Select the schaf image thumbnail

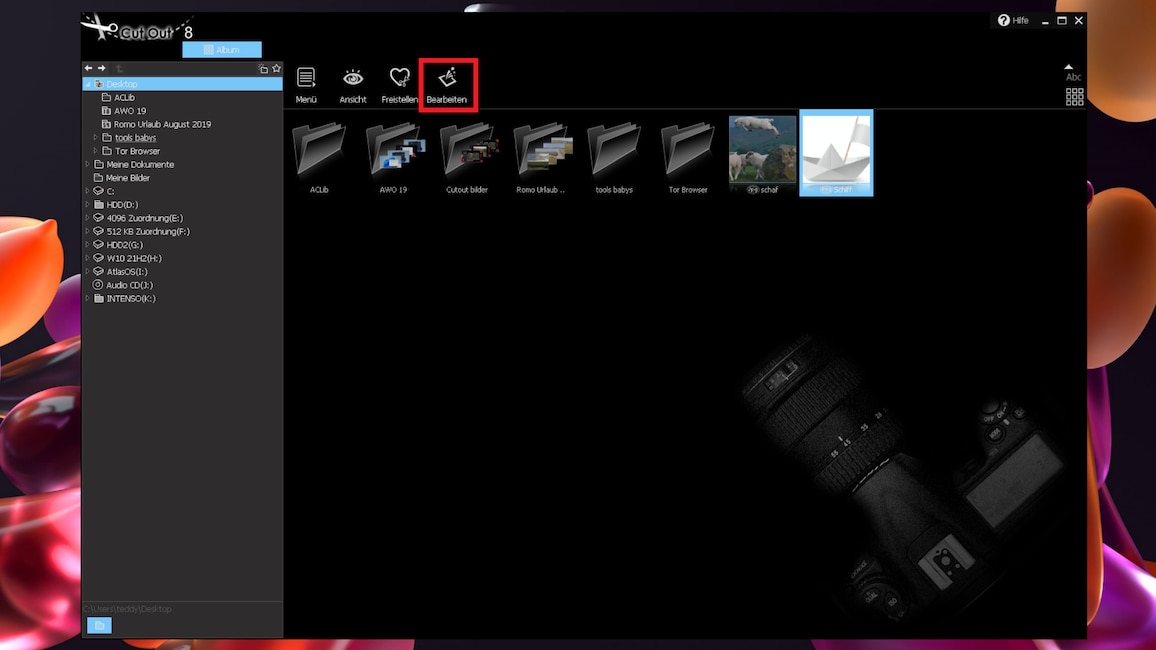click(762, 150)
